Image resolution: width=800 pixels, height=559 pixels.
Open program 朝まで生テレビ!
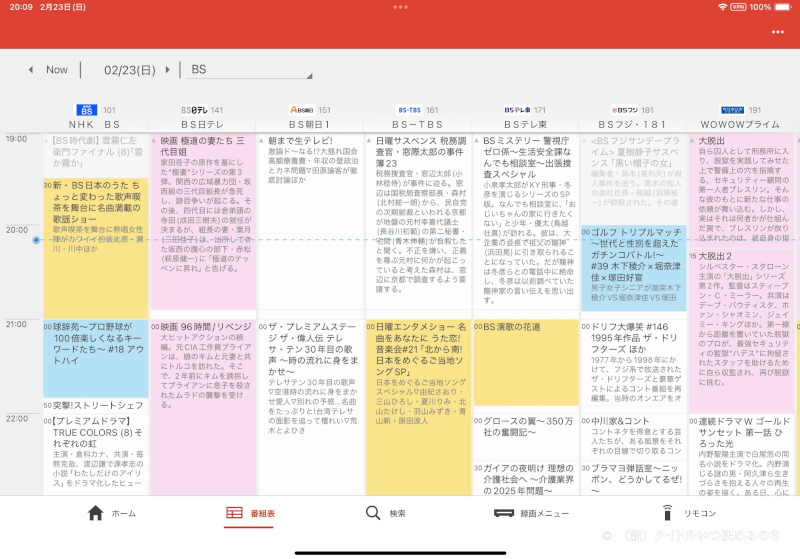311,221
